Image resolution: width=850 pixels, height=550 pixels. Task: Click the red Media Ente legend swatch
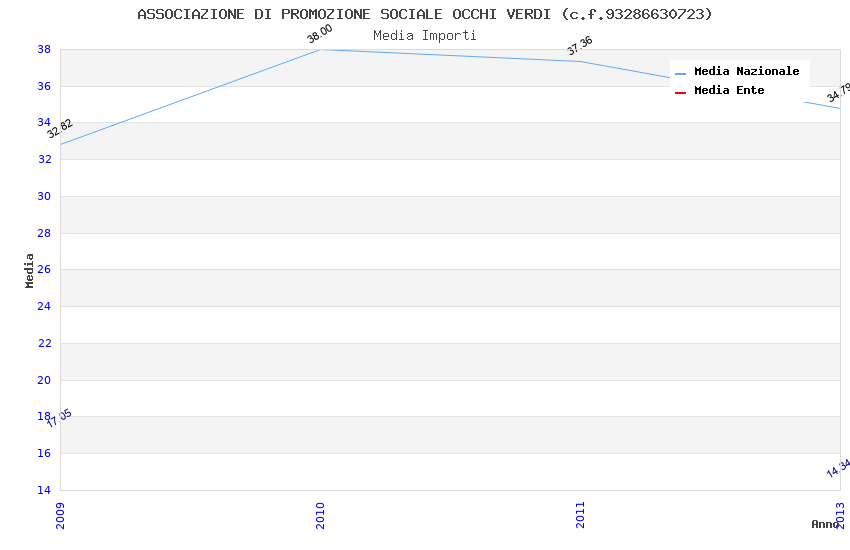pos(680,93)
